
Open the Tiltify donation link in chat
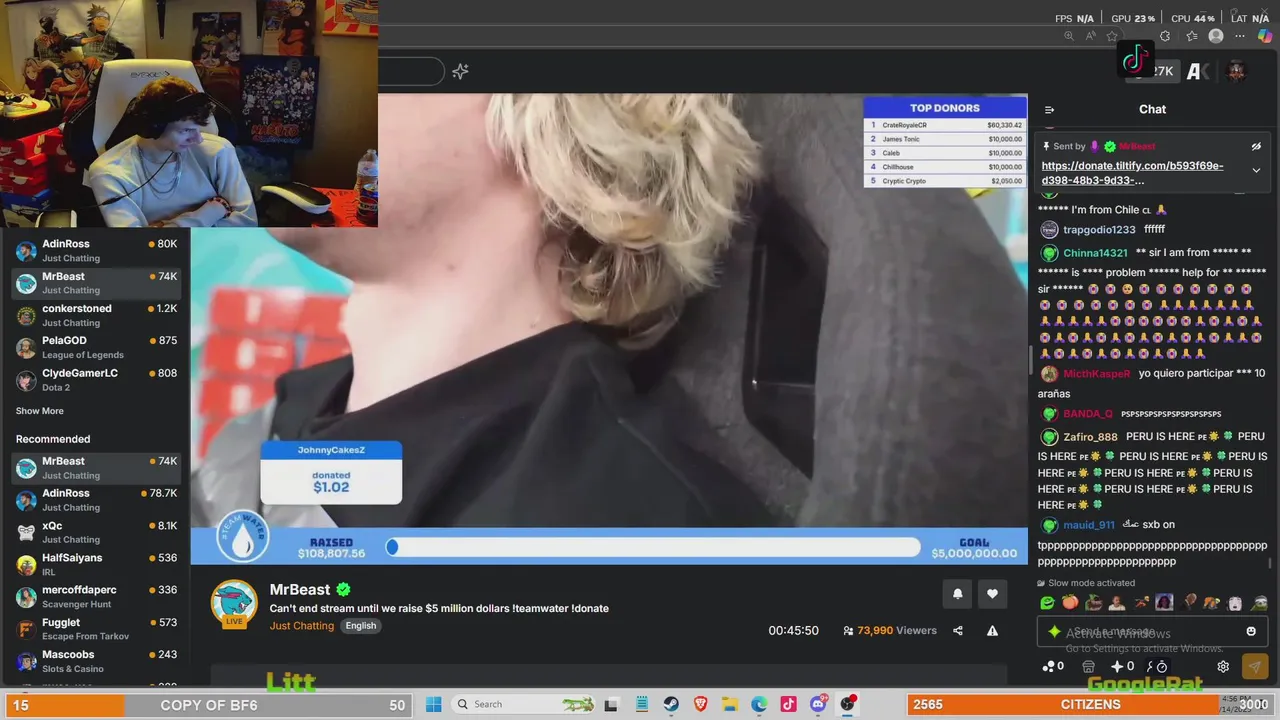(1132, 173)
